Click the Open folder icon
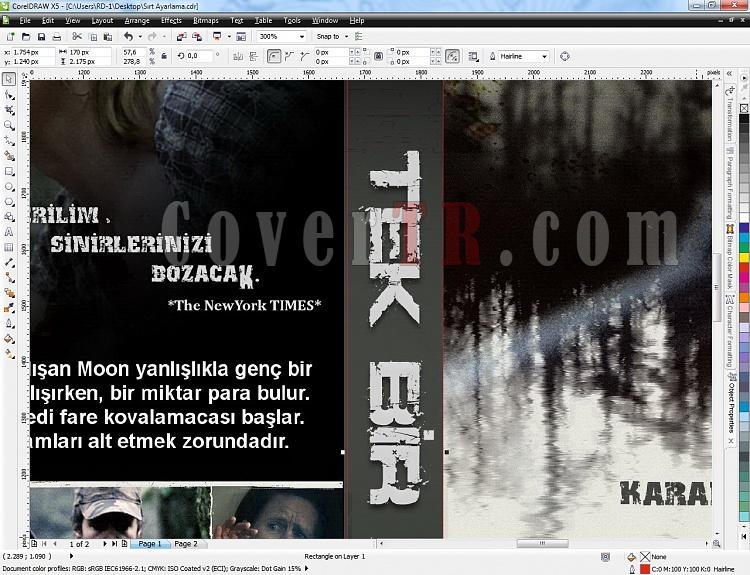The image size is (750, 575). (x=26, y=36)
